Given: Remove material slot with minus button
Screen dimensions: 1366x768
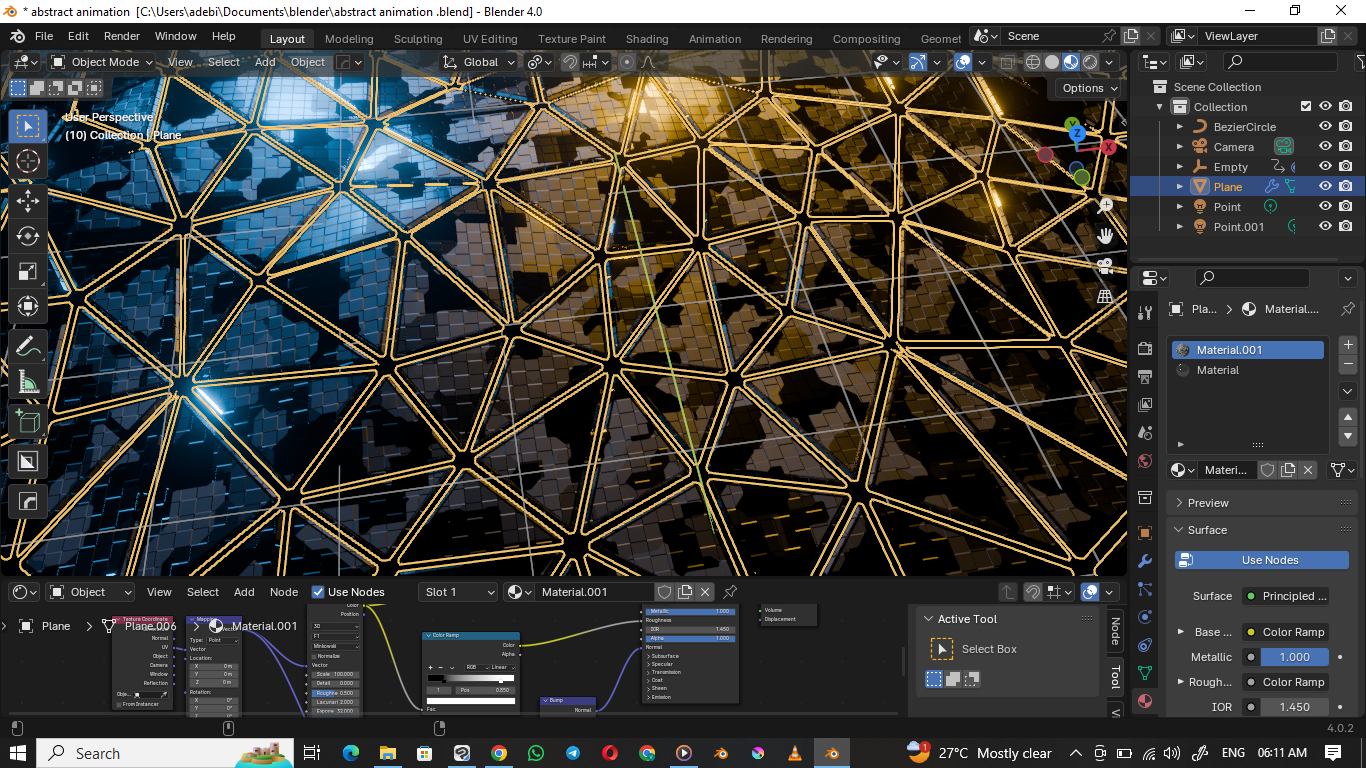Looking at the screenshot, I should (x=1348, y=364).
